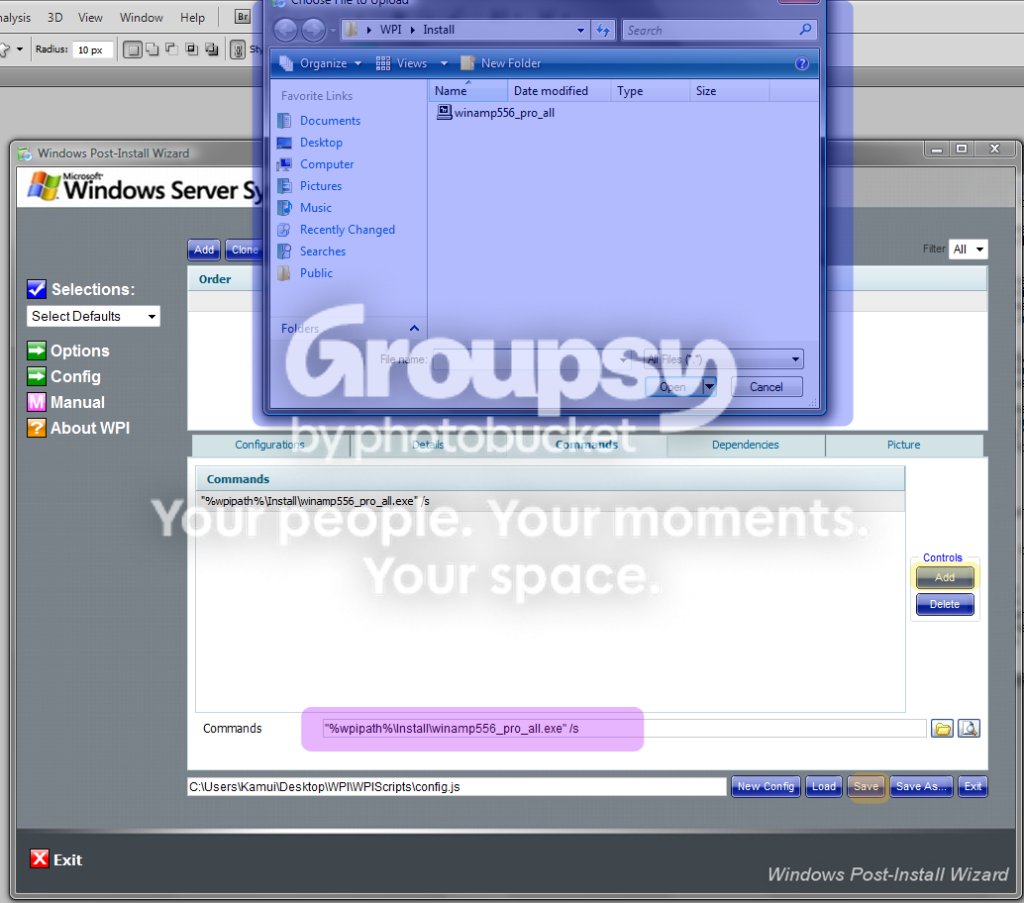Choose Add to selection mode in Photoshop options

(152, 49)
